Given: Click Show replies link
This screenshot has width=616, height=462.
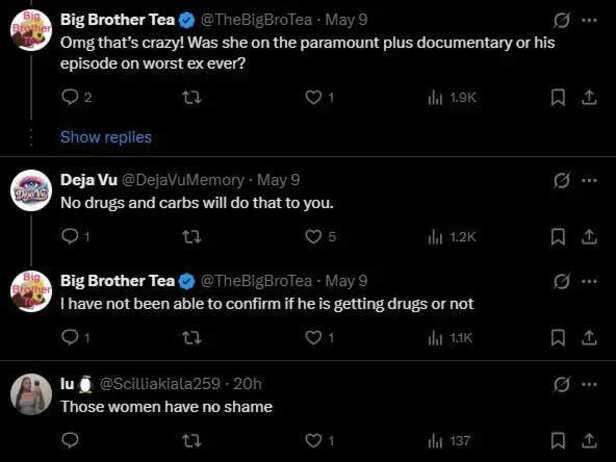Looking at the screenshot, I should (x=106, y=137).
